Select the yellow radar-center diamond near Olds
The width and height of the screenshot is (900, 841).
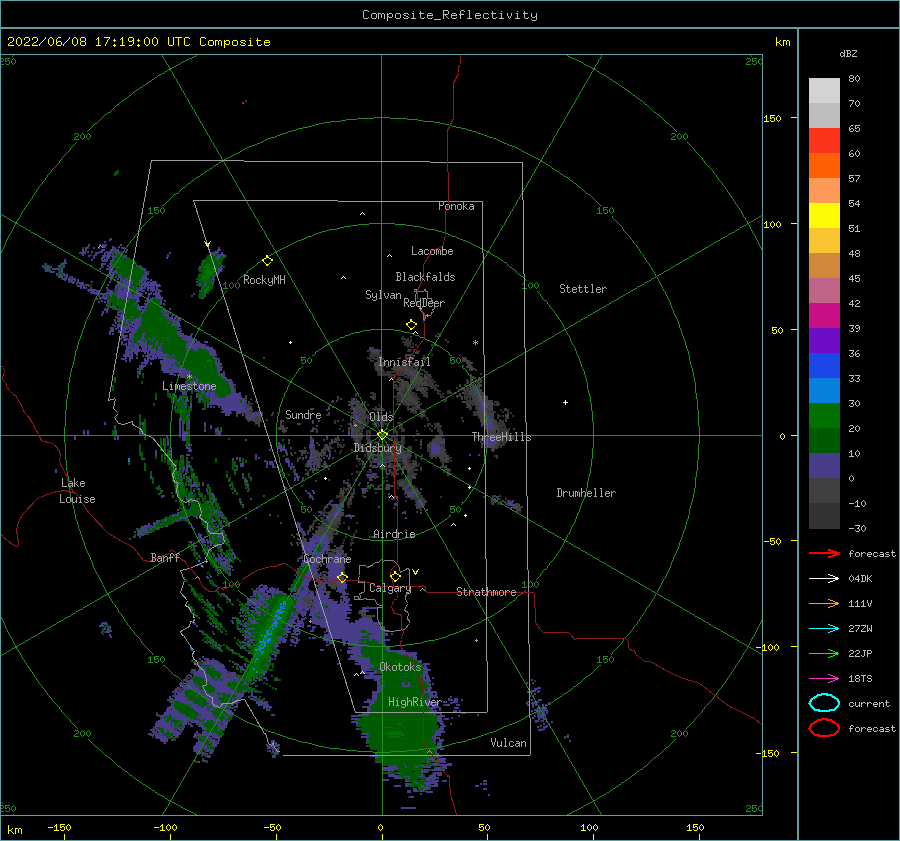coord(382,435)
